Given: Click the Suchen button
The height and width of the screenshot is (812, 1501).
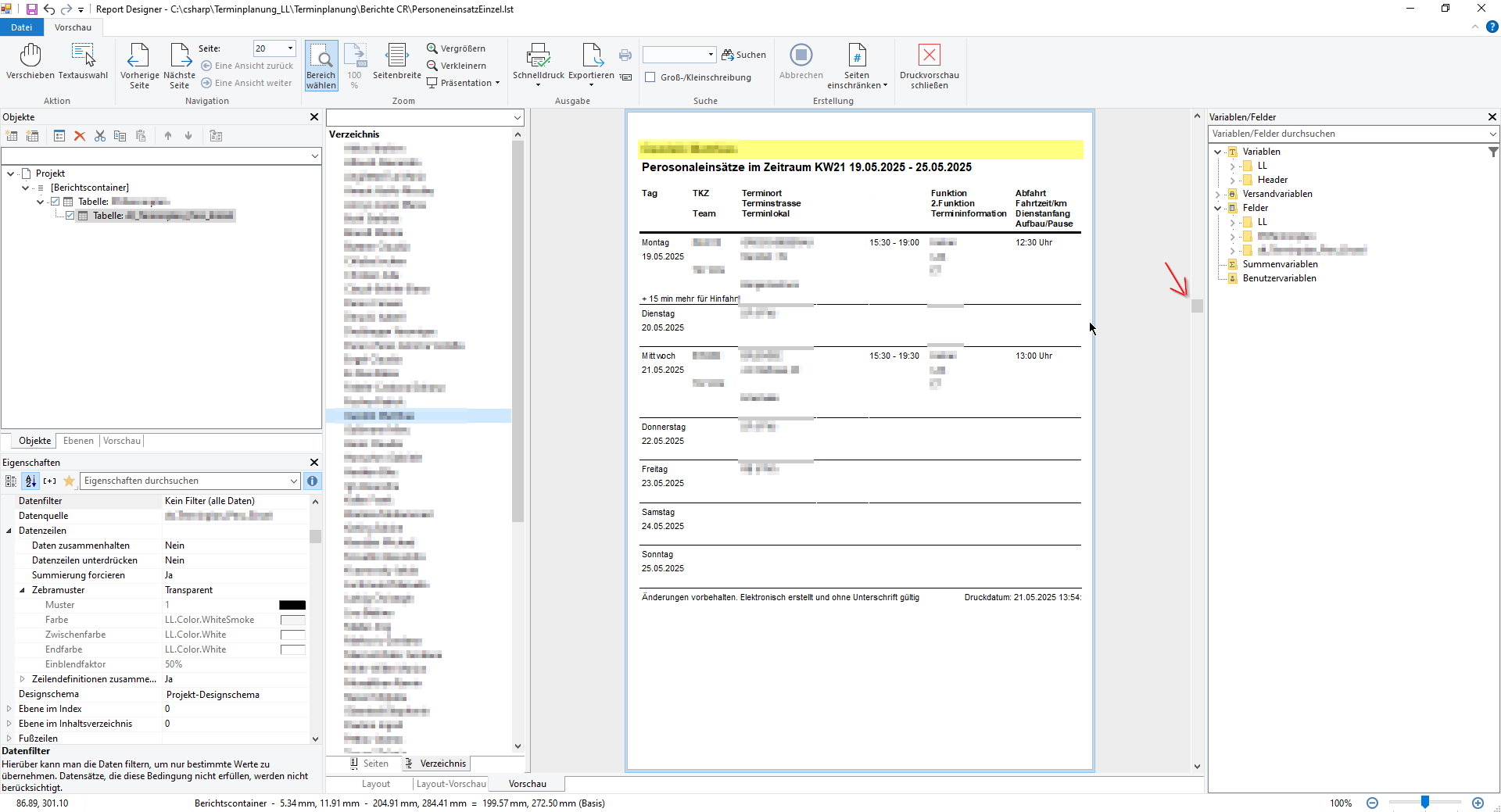Looking at the screenshot, I should pyautogui.click(x=743, y=55).
